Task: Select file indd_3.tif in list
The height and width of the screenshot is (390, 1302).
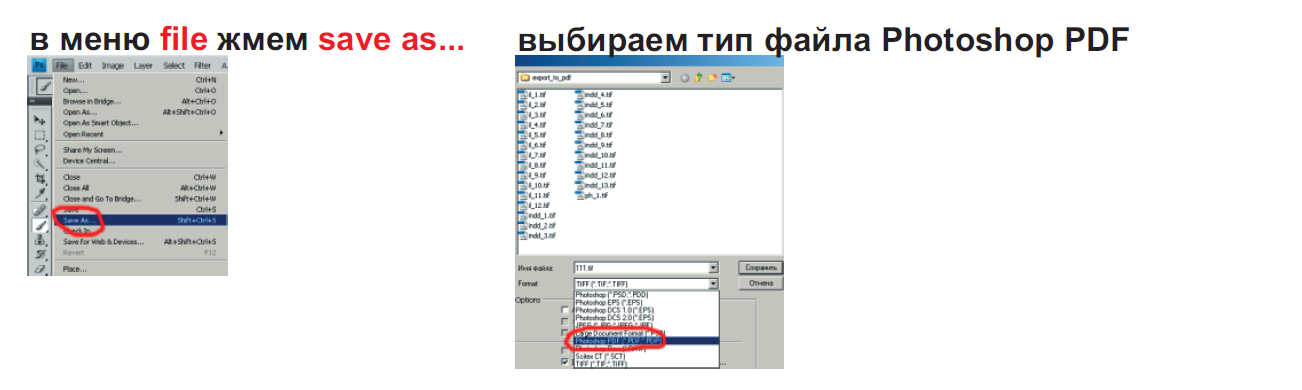Action: [x=537, y=235]
